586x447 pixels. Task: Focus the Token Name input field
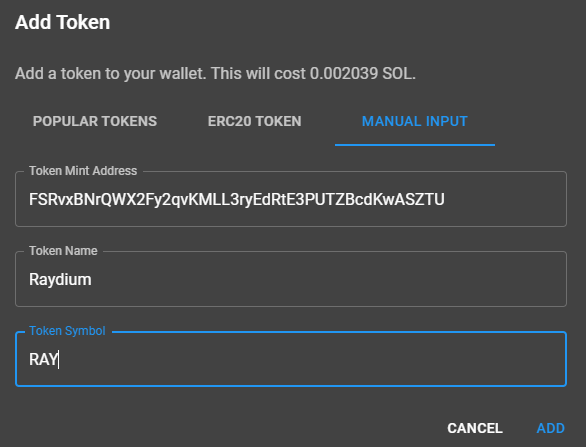(x=291, y=279)
